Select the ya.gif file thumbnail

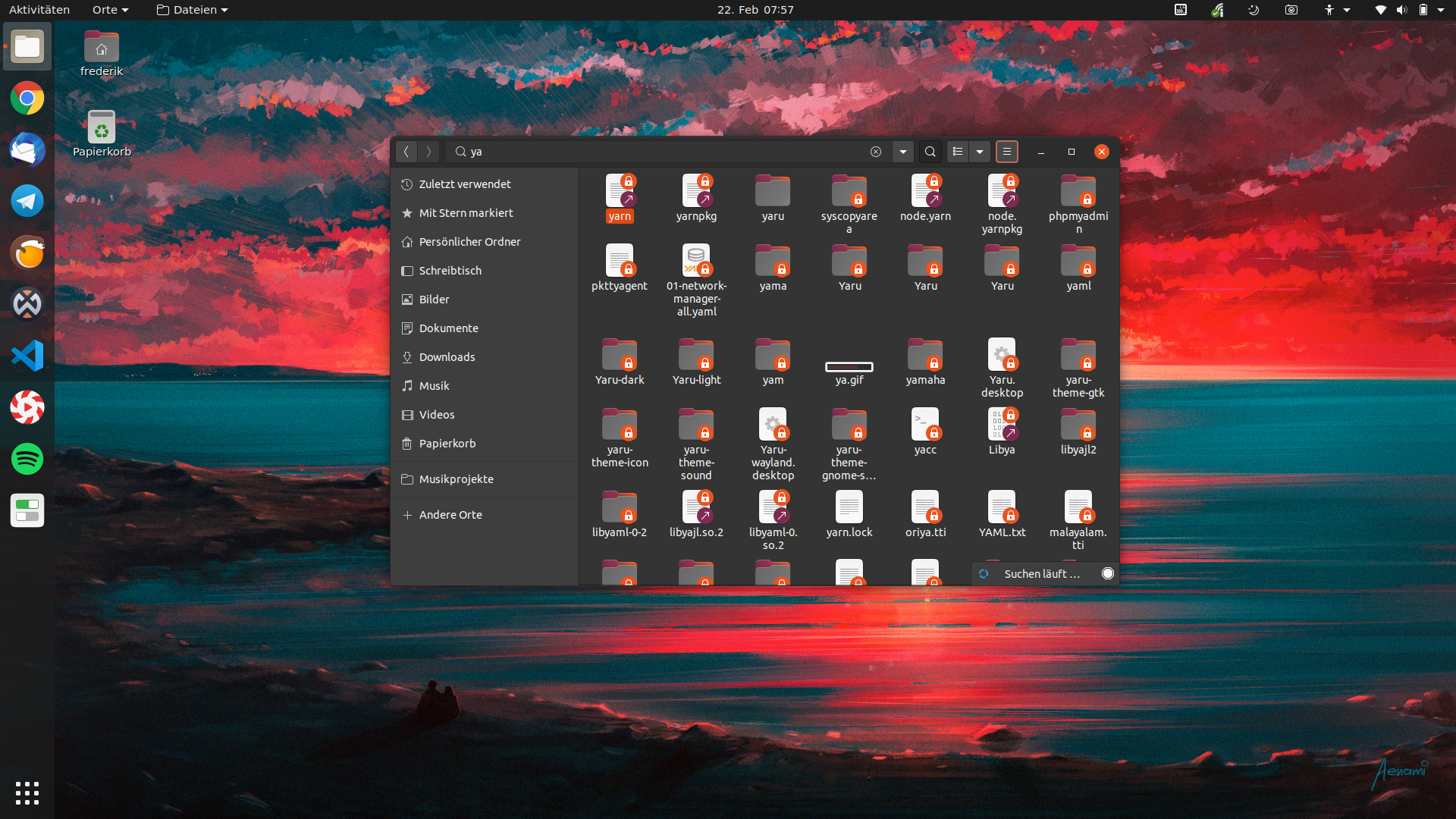pyautogui.click(x=849, y=367)
